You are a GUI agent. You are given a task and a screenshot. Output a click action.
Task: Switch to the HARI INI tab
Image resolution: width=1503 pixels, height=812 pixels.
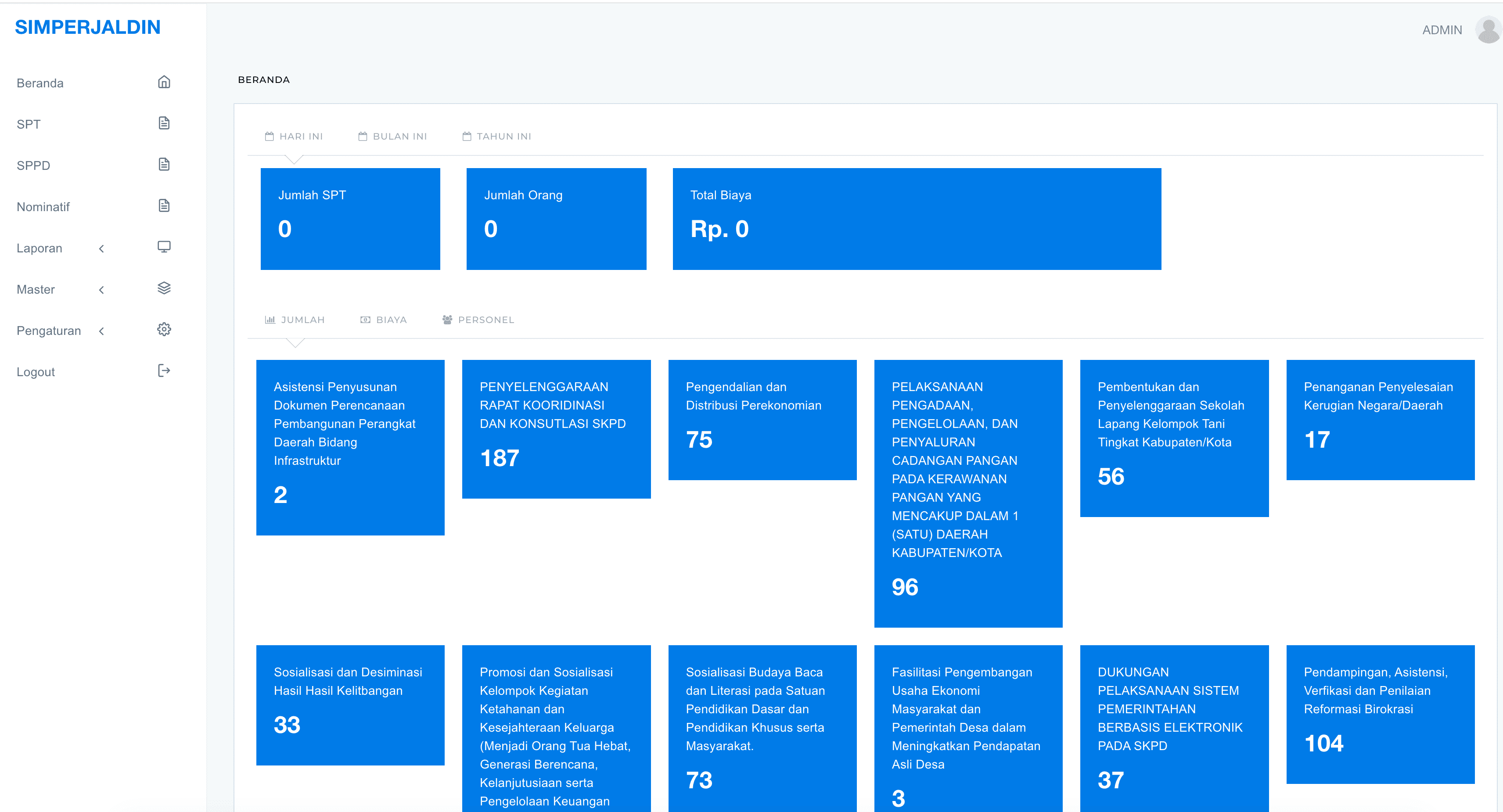pos(294,137)
